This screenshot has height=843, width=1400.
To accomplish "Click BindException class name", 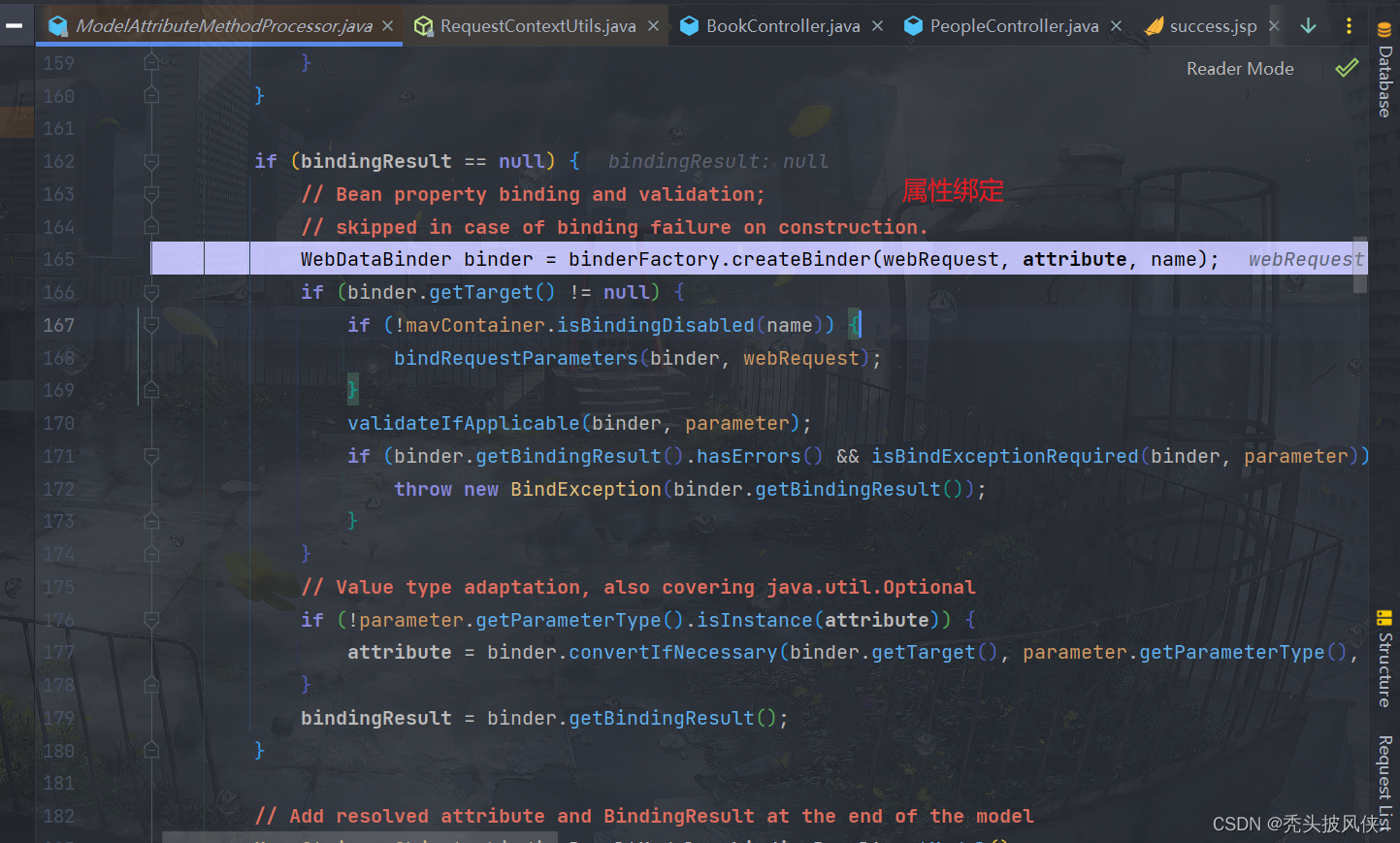I will [x=586, y=489].
